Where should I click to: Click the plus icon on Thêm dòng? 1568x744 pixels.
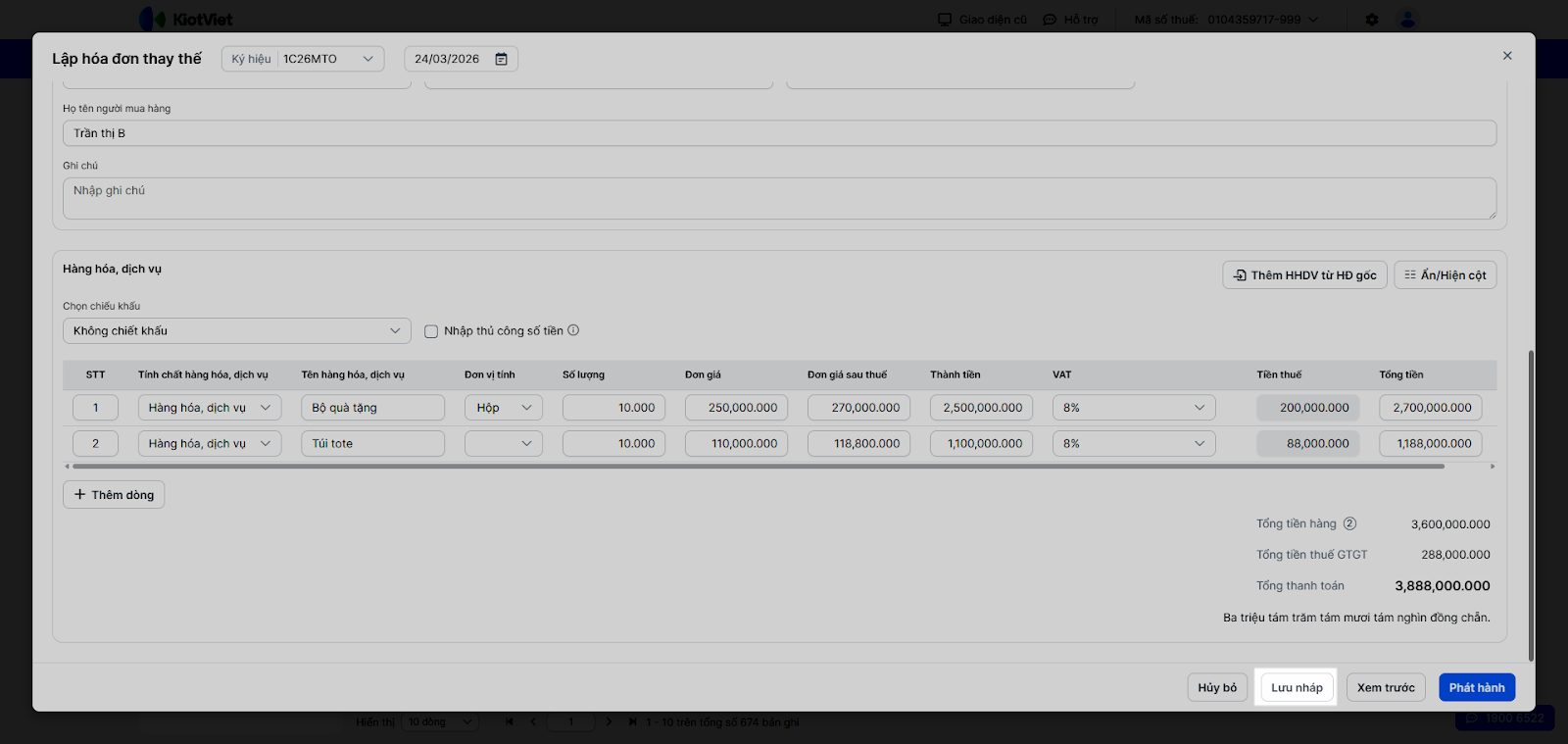80,495
